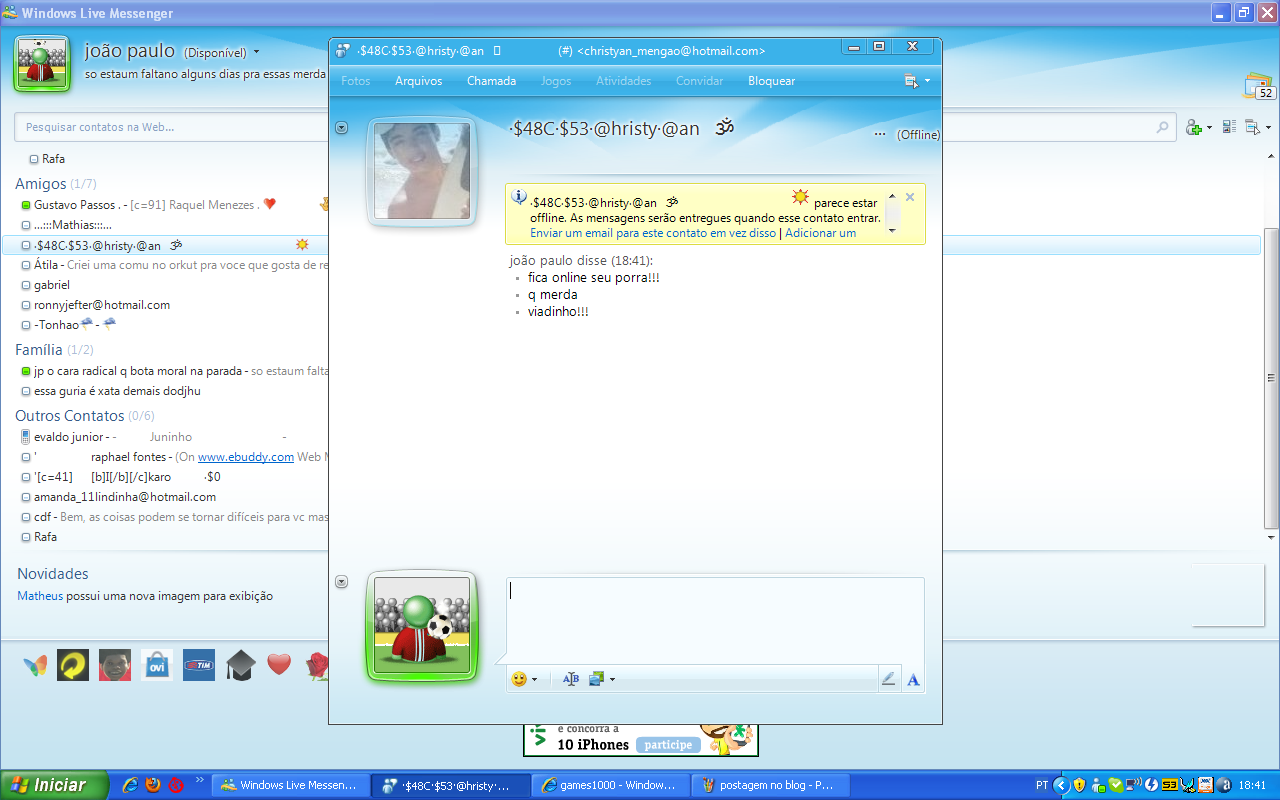Collapse your own display picture panel
The height and width of the screenshot is (800, 1280).
pyautogui.click(x=342, y=581)
